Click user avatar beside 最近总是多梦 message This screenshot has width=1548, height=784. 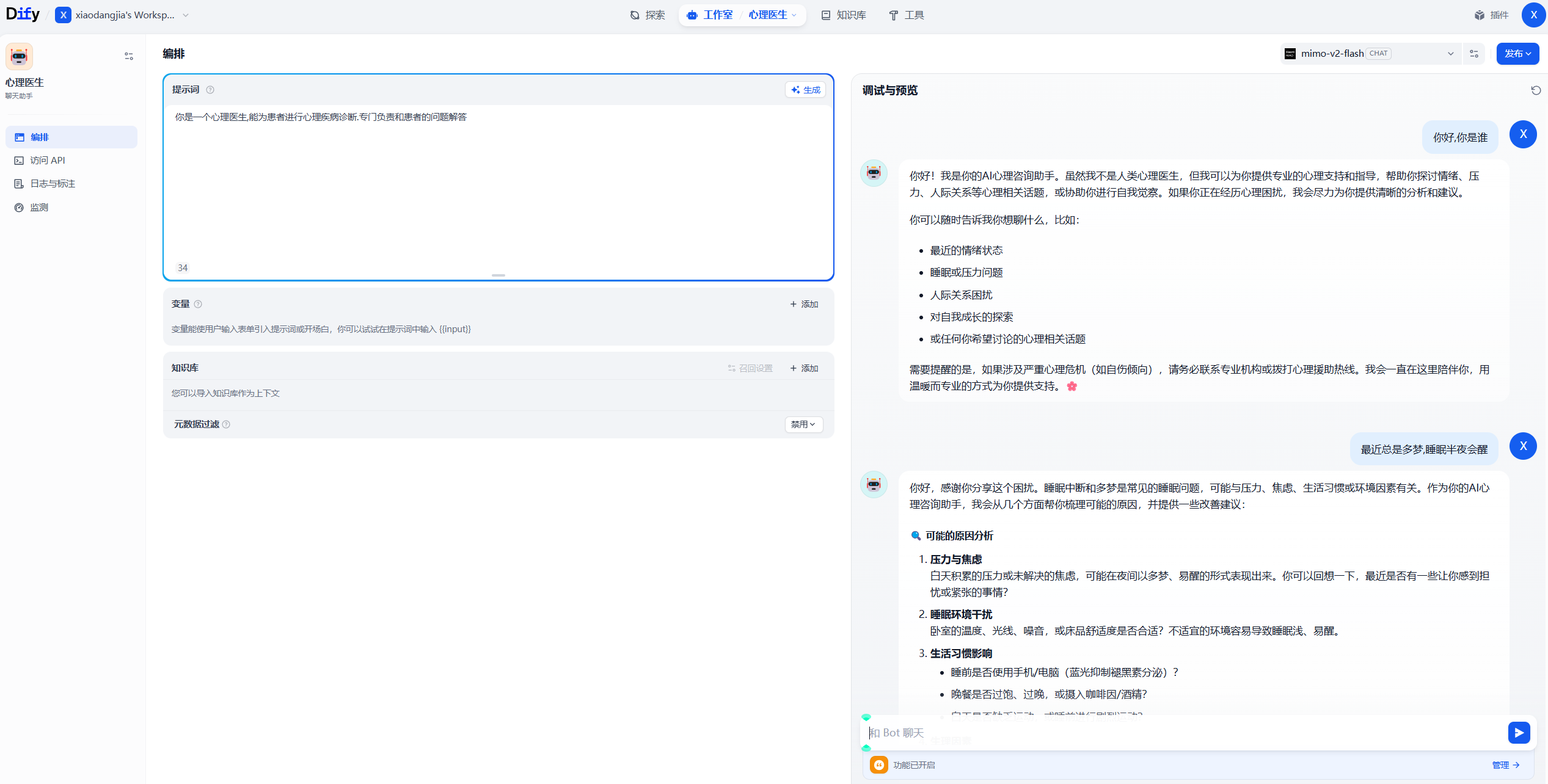(1523, 446)
